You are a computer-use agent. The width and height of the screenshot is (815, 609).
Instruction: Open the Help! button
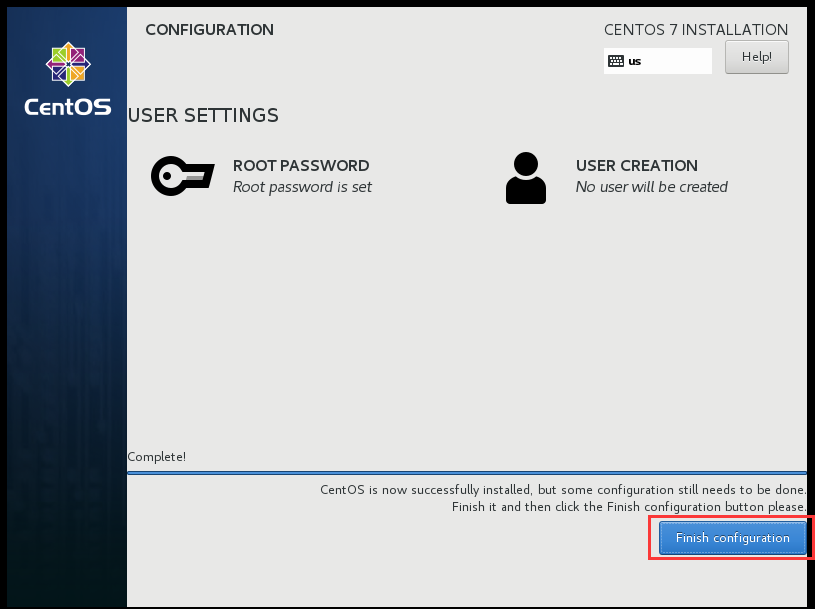757,57
